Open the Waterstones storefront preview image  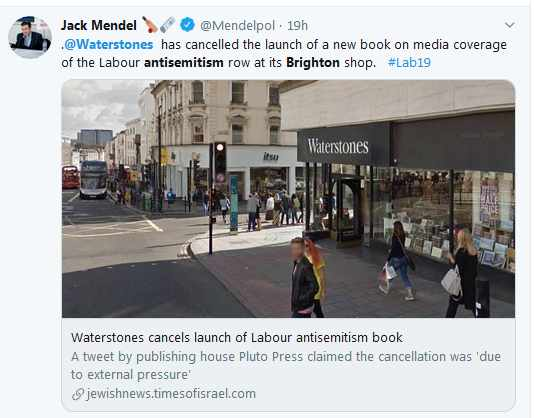tap(288, 199)
